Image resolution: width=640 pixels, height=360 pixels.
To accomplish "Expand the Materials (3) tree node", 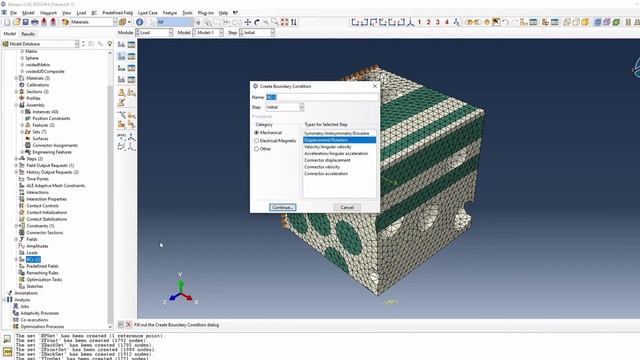I will pos(16,78).
